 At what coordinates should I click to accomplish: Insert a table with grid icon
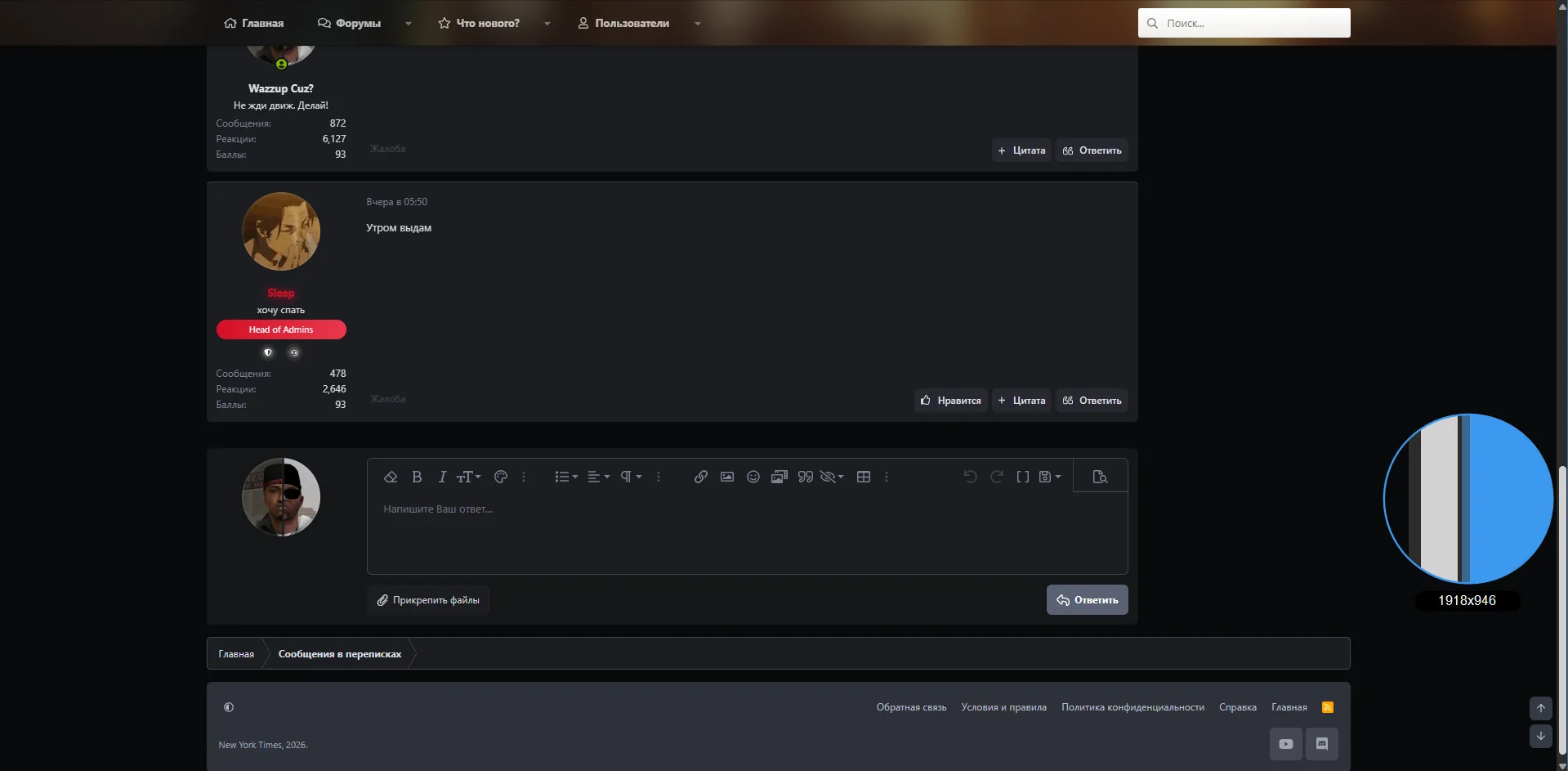[864, 477]
